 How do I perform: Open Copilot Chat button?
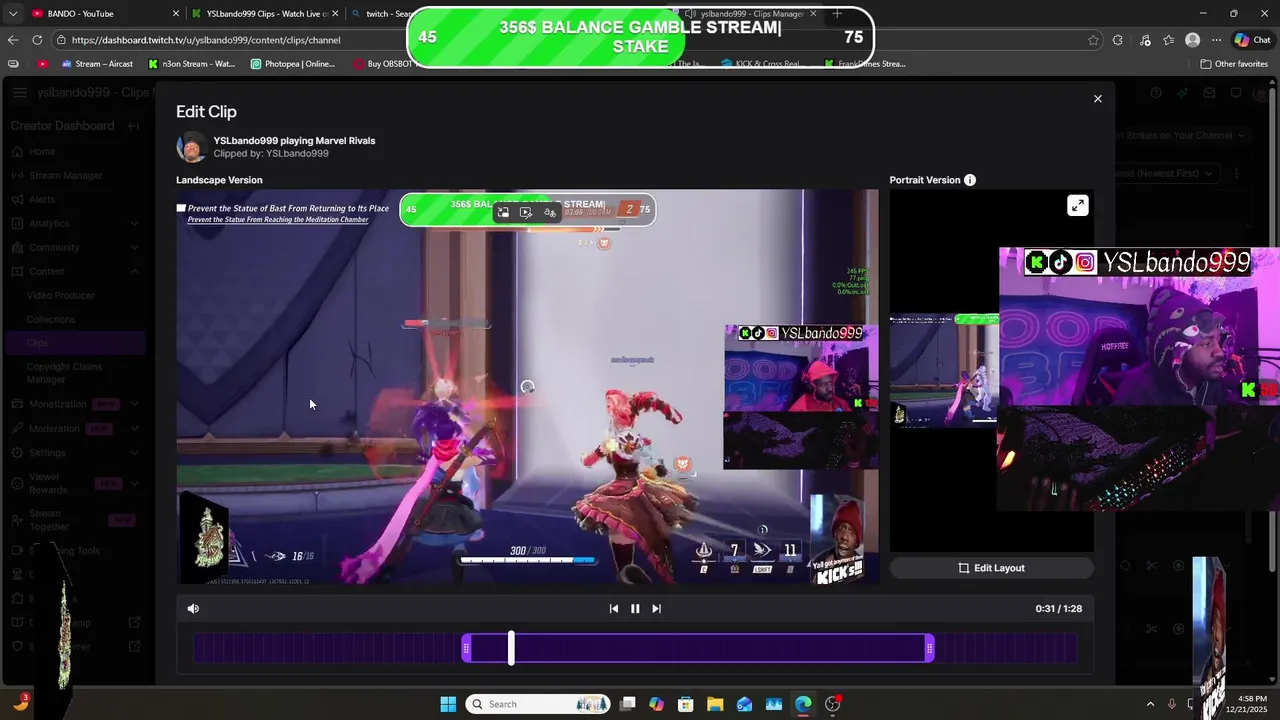coord(1252,40)
